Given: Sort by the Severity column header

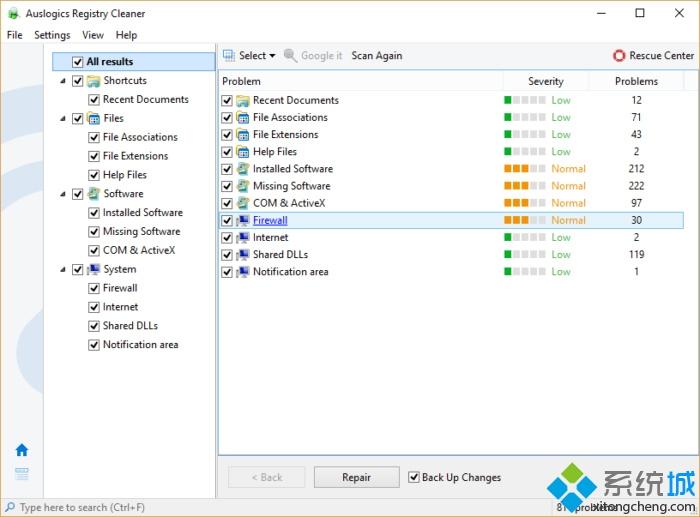Looking at the screenshot, I should point(546,81).
